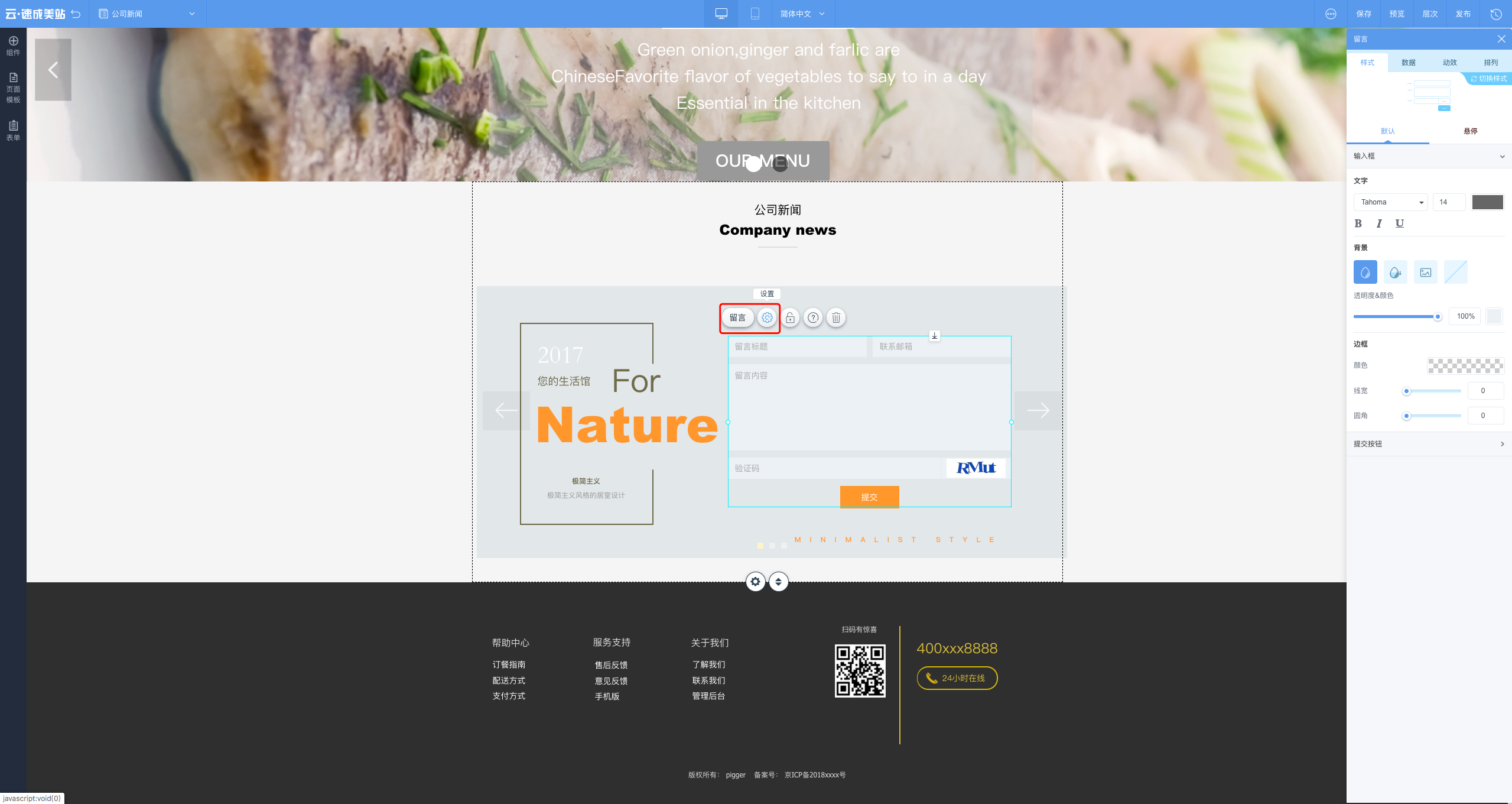Click the lock icon on component toolbar
Screen dimensions: 1512x804
[790, 317]
